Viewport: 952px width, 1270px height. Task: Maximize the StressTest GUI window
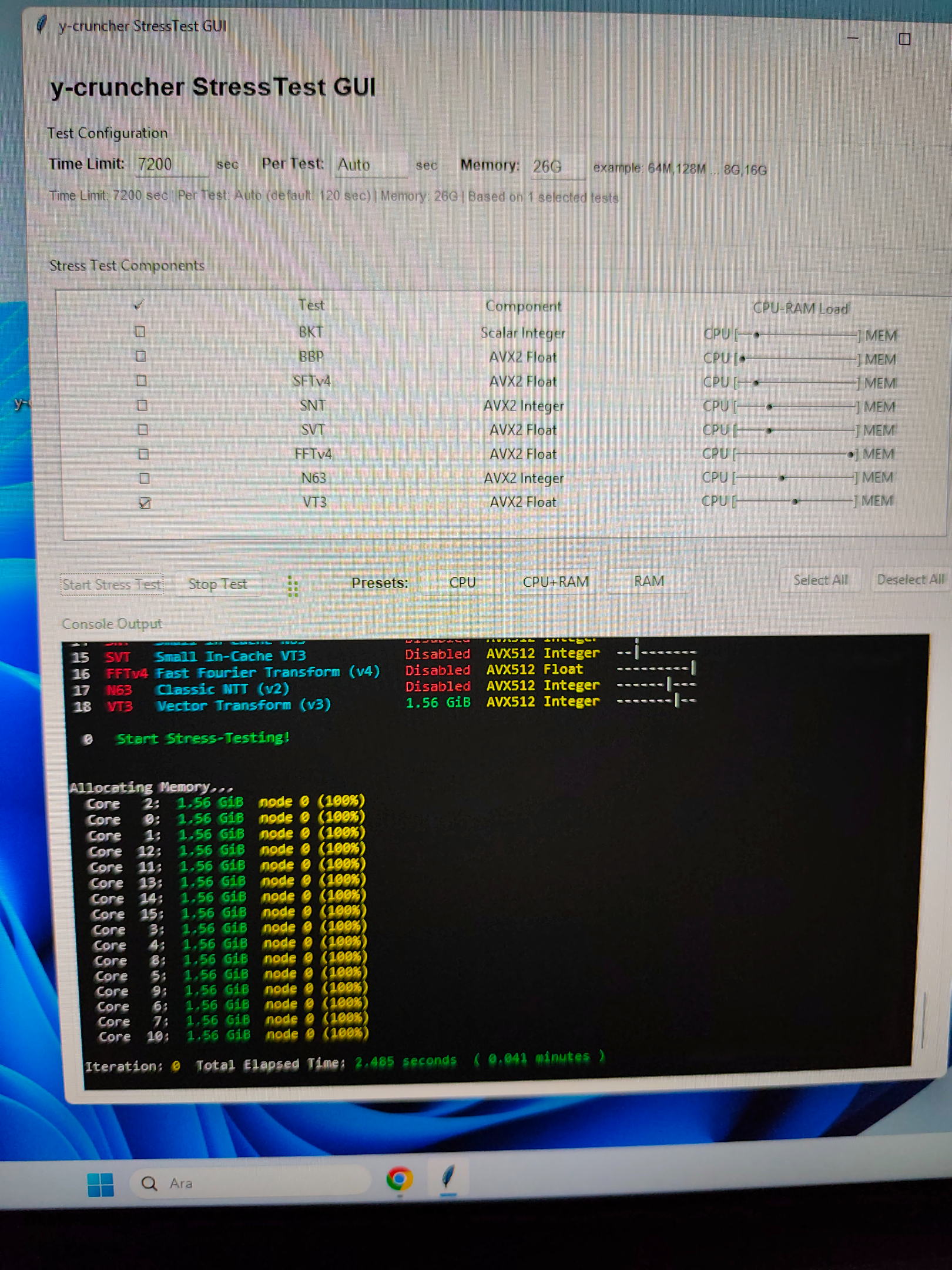click(x=904, y=39)
